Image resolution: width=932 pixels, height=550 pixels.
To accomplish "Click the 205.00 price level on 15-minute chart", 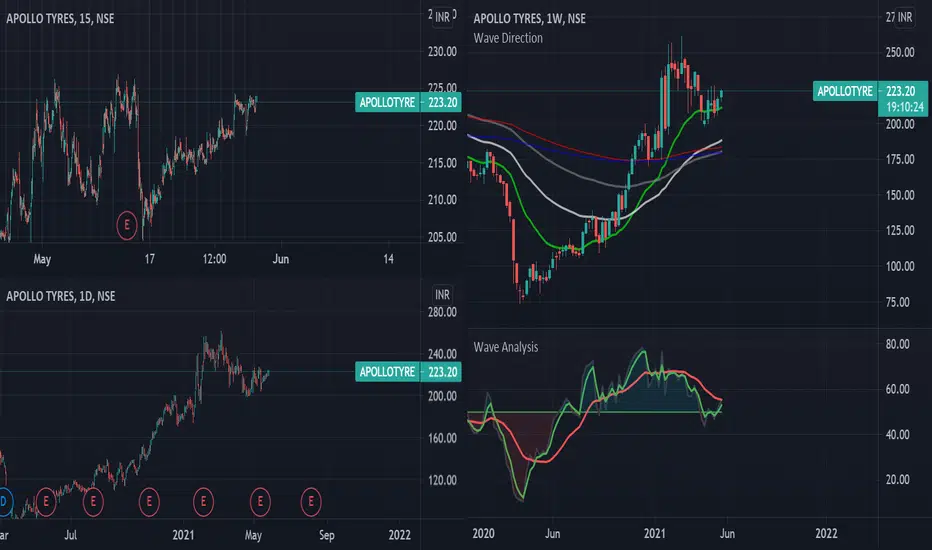I will click(x=442, y=237).
